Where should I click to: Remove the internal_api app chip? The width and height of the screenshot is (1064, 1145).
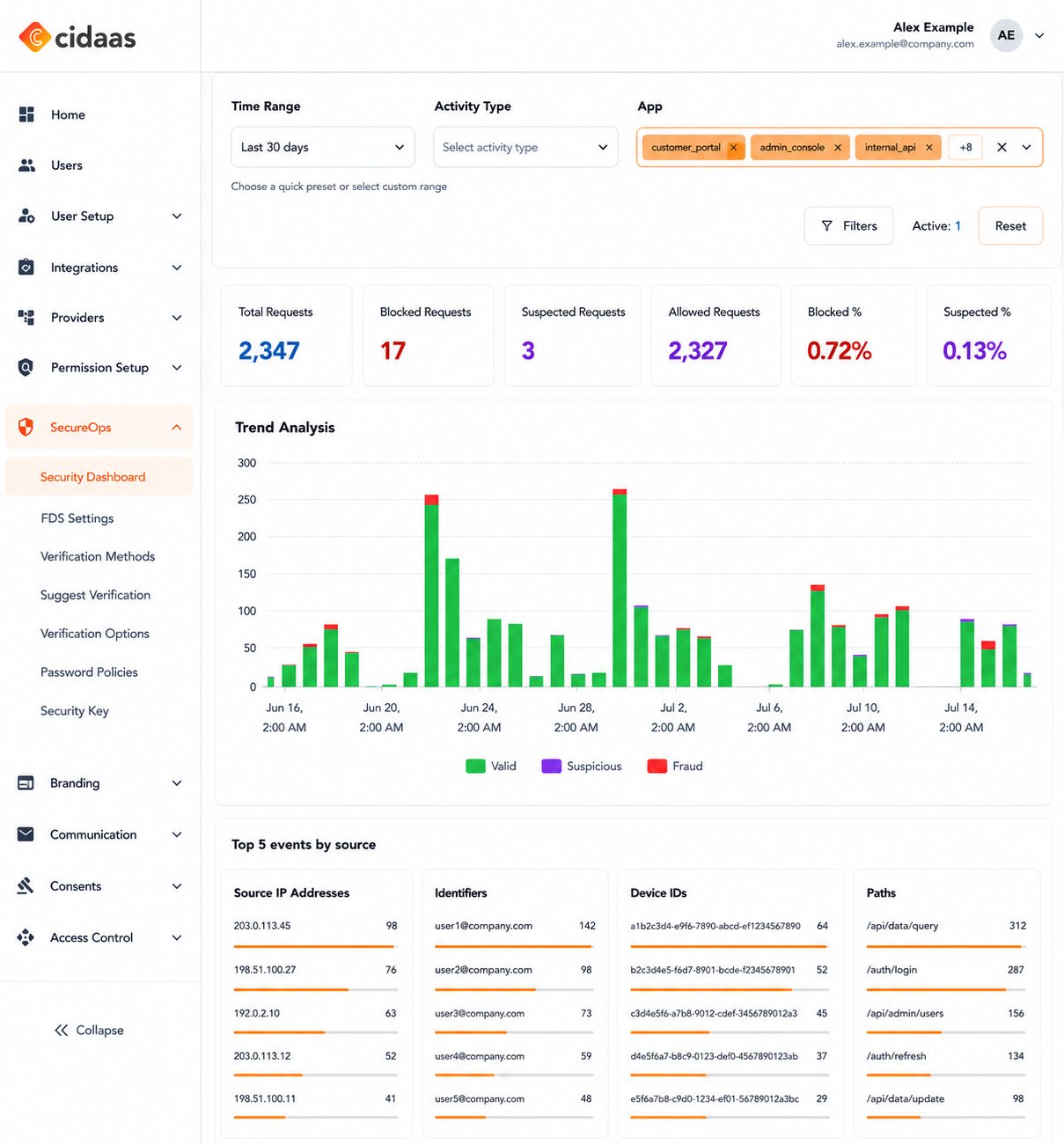(x=929, y=148)
